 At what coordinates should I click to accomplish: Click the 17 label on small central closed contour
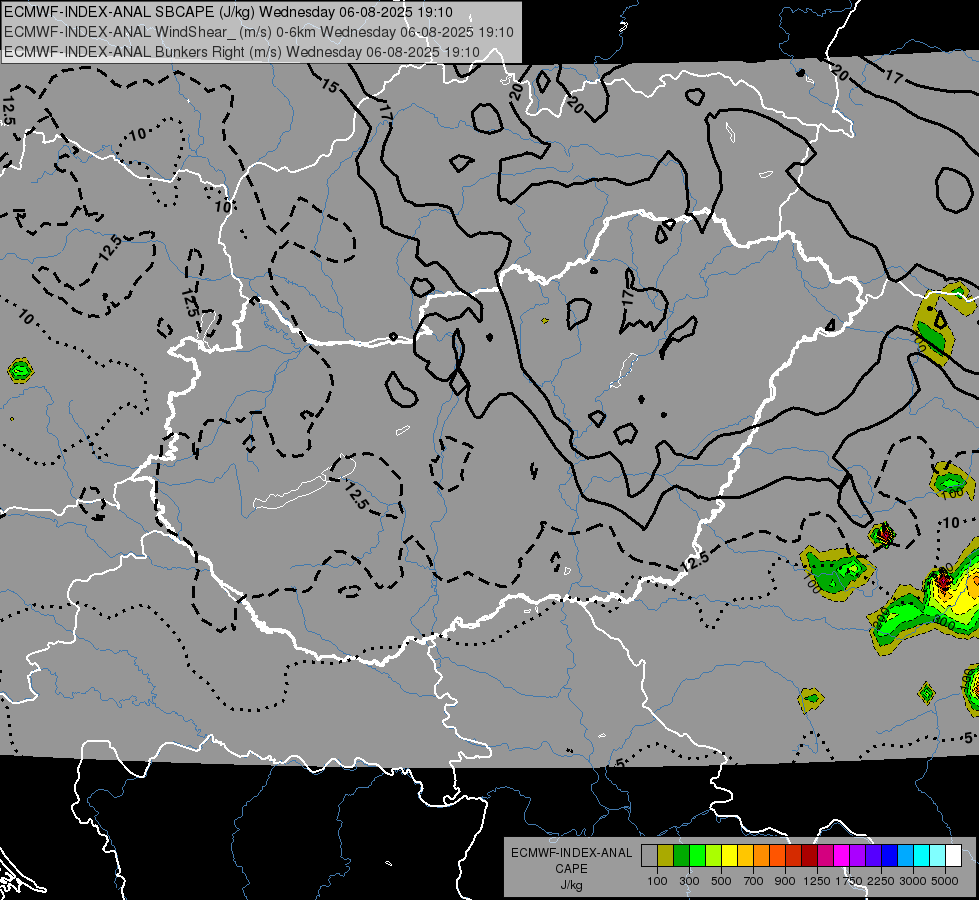(x=629, y=295)
